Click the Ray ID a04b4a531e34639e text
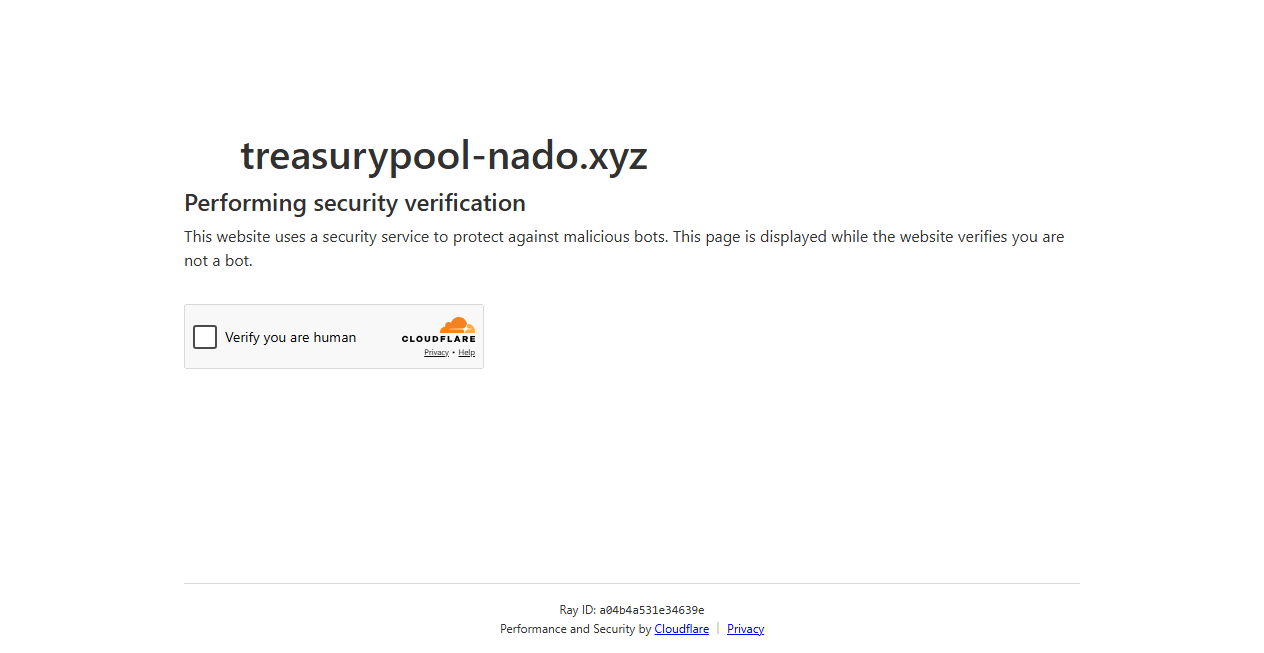This screenshot has width=1264, height=653. [x=632, y=610]
